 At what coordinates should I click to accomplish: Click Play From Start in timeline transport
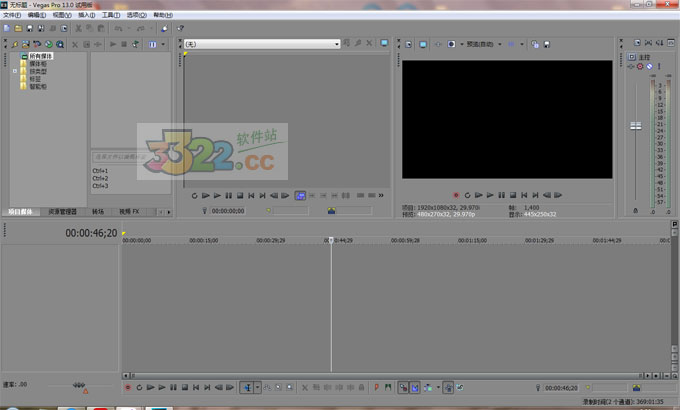pyautogui.click(x=150, y=387)
